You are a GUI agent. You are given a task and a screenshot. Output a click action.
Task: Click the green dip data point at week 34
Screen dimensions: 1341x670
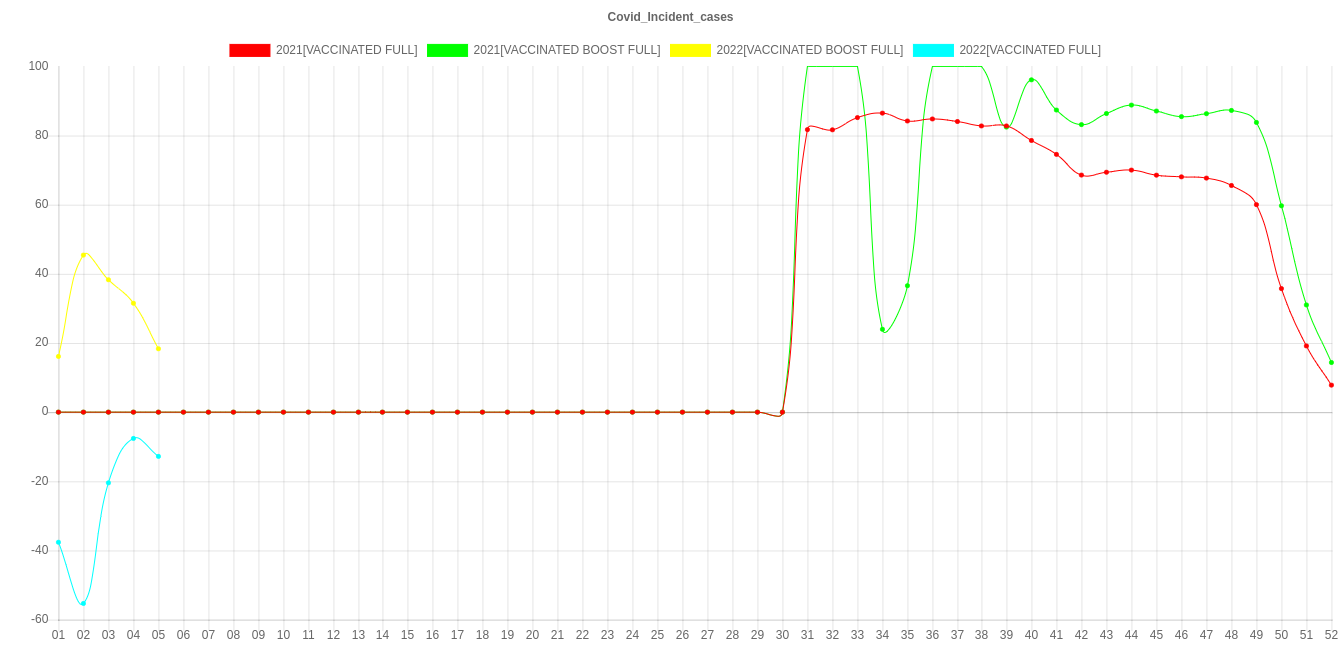pyautogui.click(x=882, y=330)
